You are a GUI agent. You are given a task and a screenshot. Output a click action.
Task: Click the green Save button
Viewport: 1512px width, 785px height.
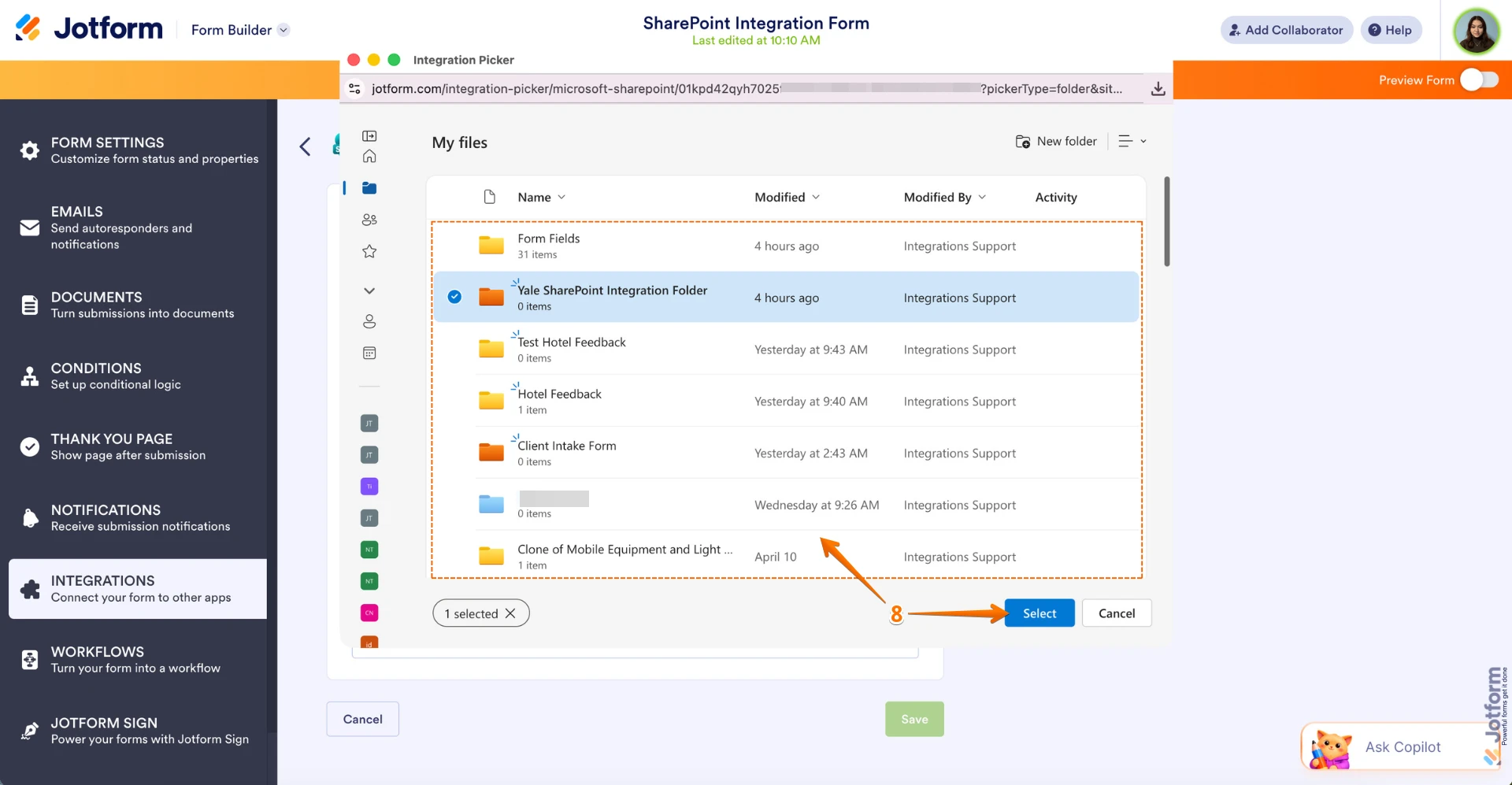[914, 719]
